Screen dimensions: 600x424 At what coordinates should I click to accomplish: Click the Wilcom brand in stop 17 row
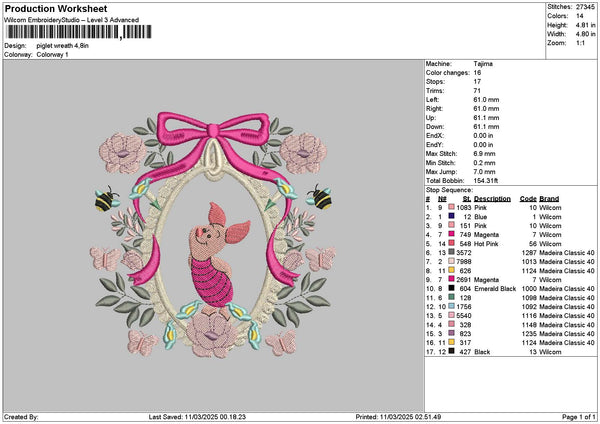point(550,352)
